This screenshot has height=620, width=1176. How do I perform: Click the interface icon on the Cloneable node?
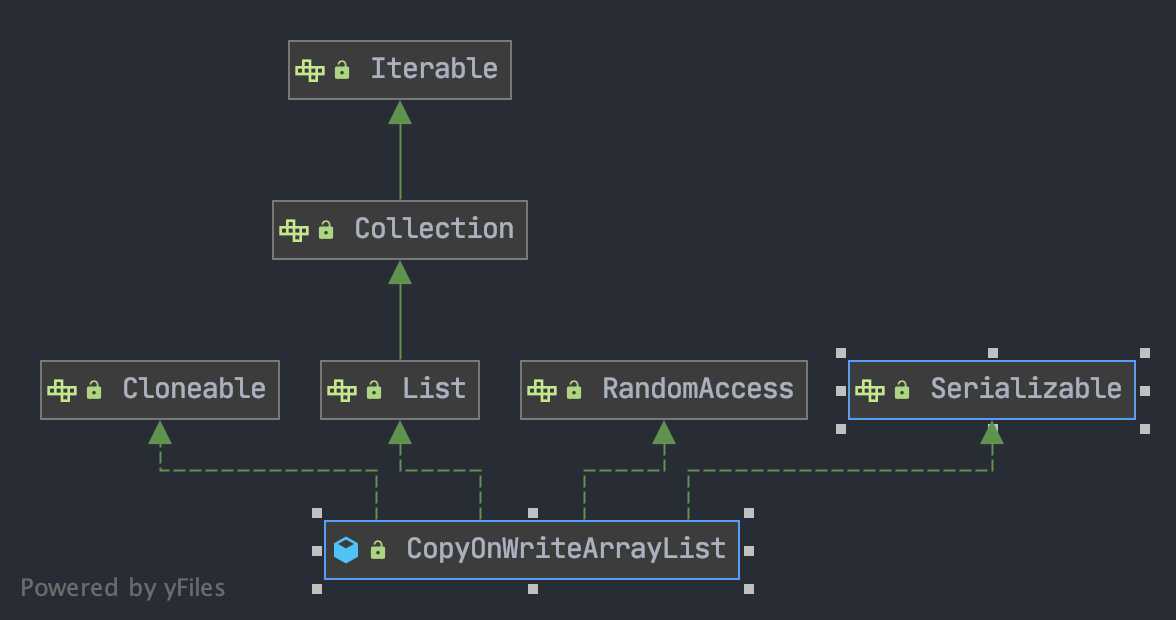click(x=62, y=391)
